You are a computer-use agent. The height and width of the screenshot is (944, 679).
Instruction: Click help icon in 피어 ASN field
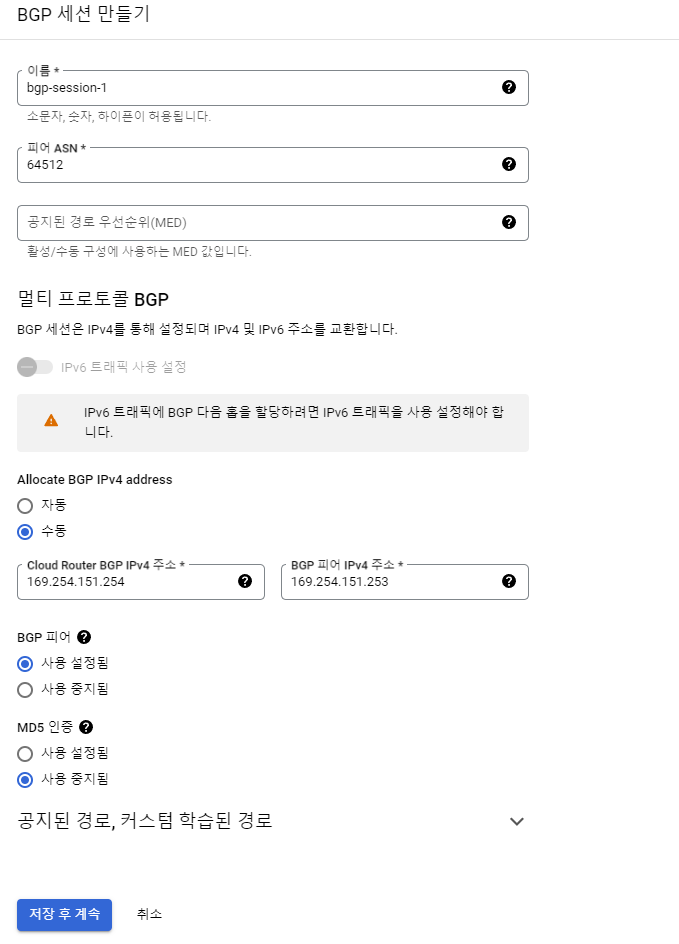(x=509, y=164)
